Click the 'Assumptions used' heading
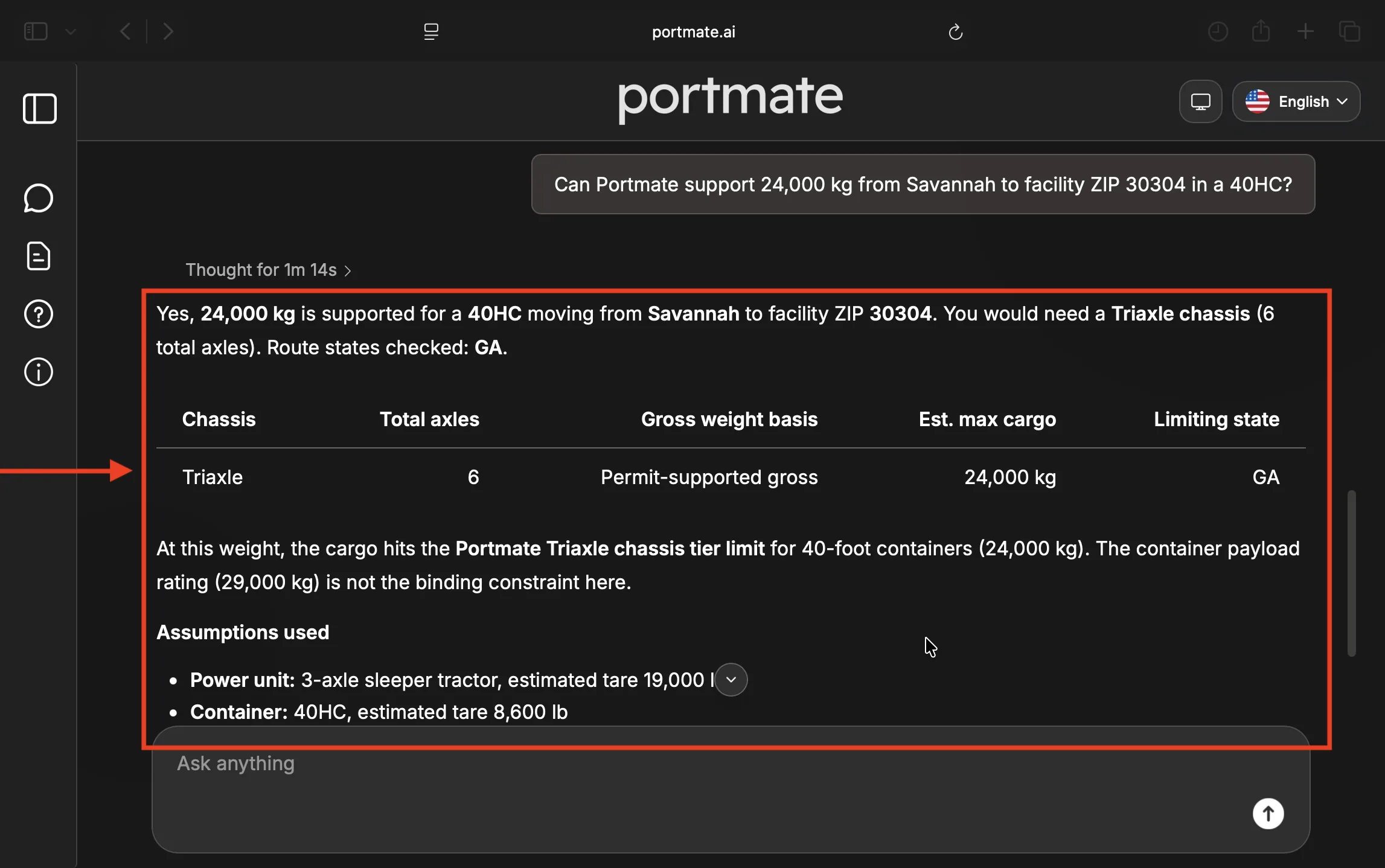 coord(243,632)
